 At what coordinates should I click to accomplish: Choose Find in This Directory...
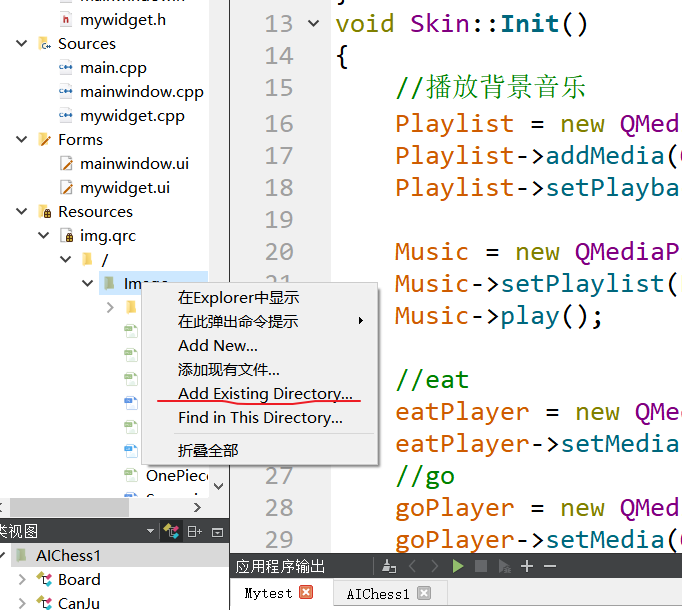point(261,418)
